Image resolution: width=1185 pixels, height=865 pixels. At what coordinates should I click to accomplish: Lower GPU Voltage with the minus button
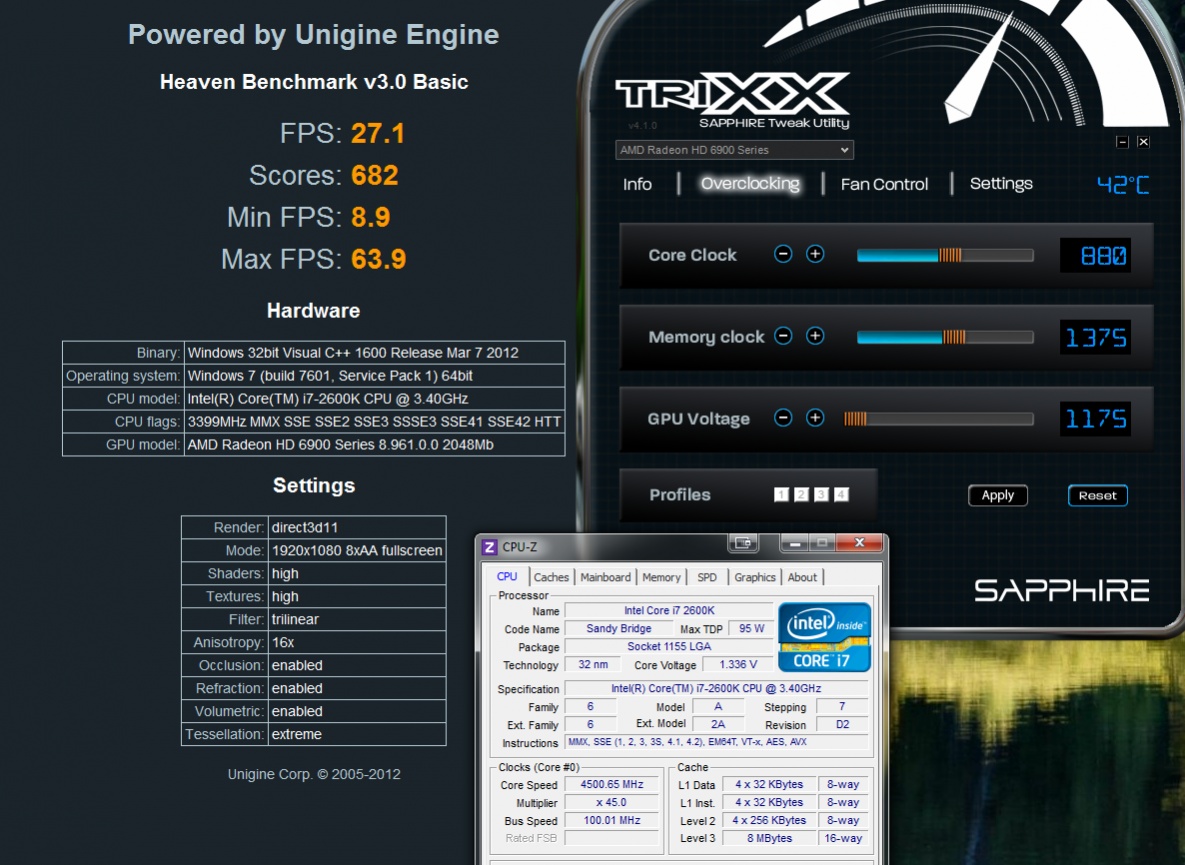(x=783, y=418)
